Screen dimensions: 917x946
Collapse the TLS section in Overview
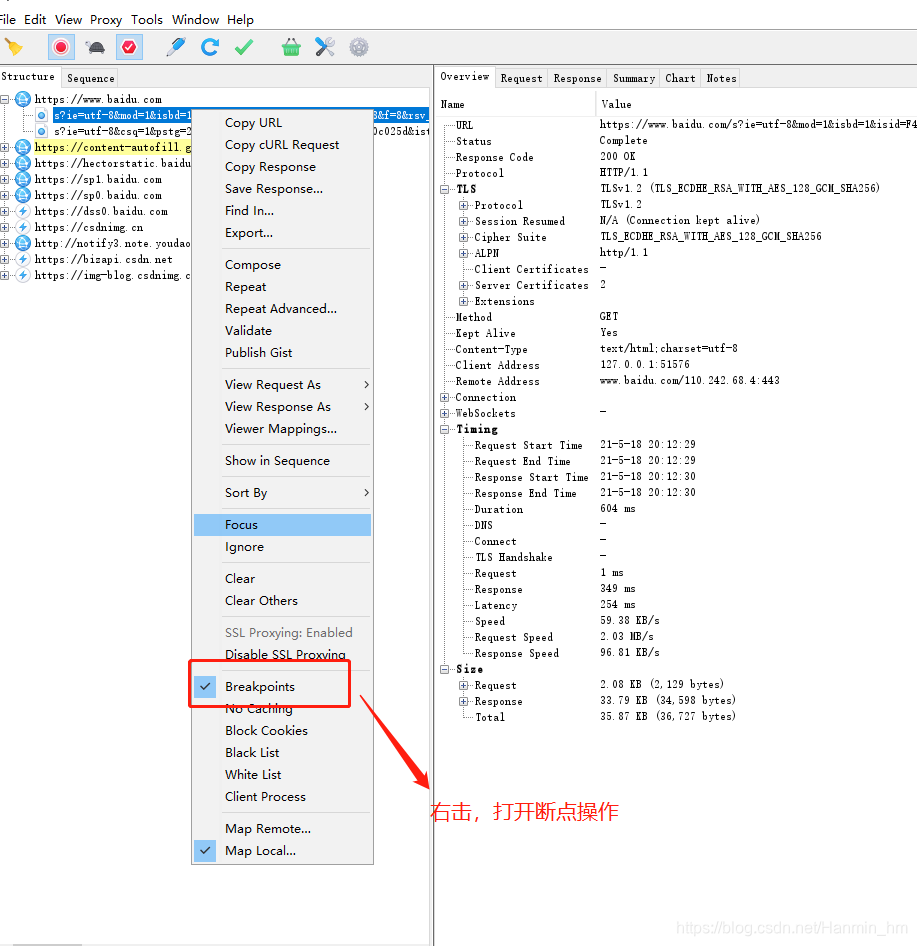pyautogui.click(x=445, y=189)
